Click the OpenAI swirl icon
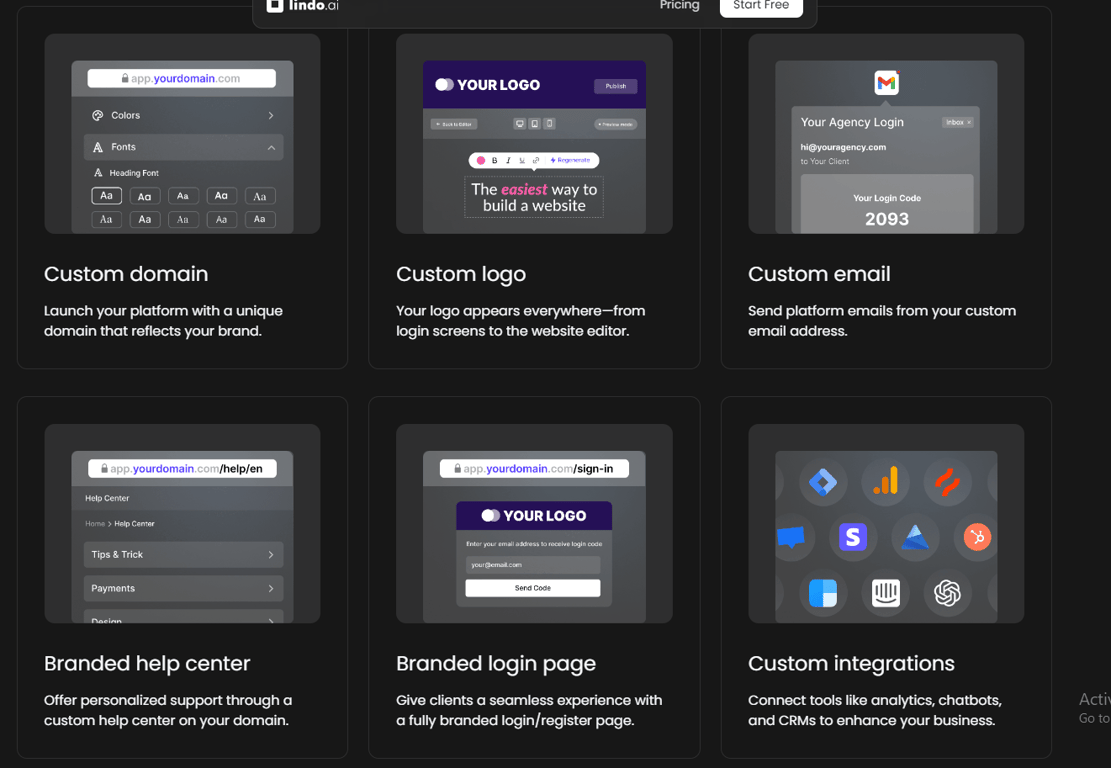The width and height of the screenshot is (1111, 768). pos(947,593)
